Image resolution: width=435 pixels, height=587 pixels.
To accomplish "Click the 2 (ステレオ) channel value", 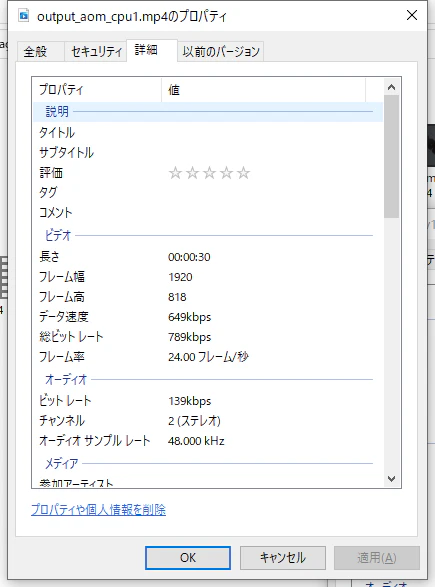I will coord(194,421).
